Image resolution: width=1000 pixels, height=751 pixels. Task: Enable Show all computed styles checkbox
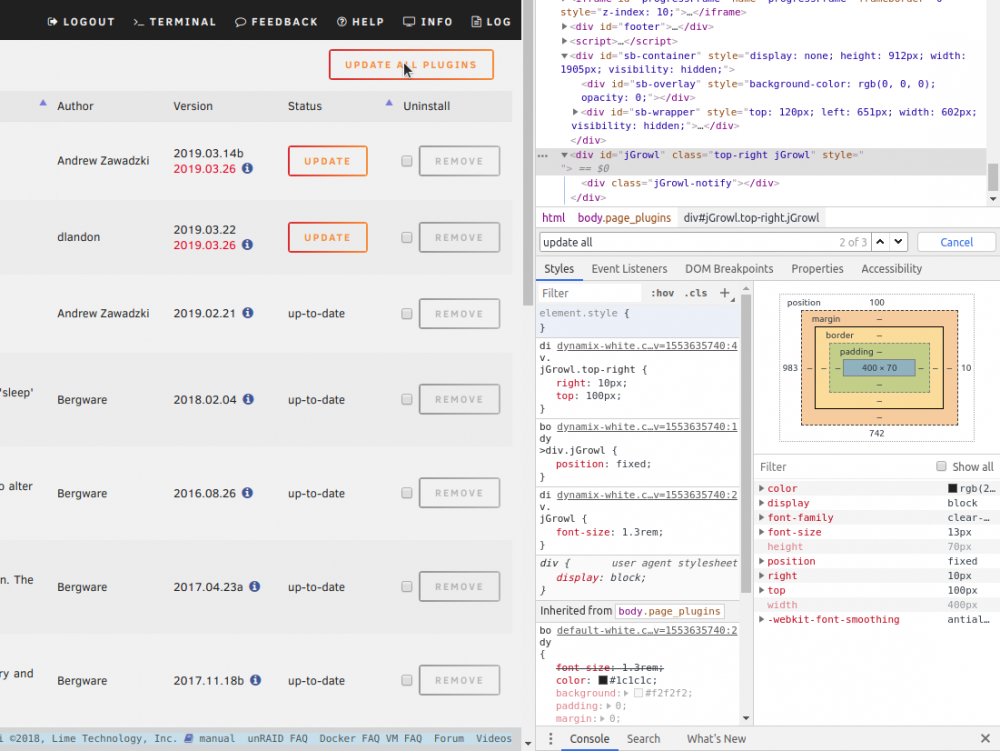coord(941,467)
